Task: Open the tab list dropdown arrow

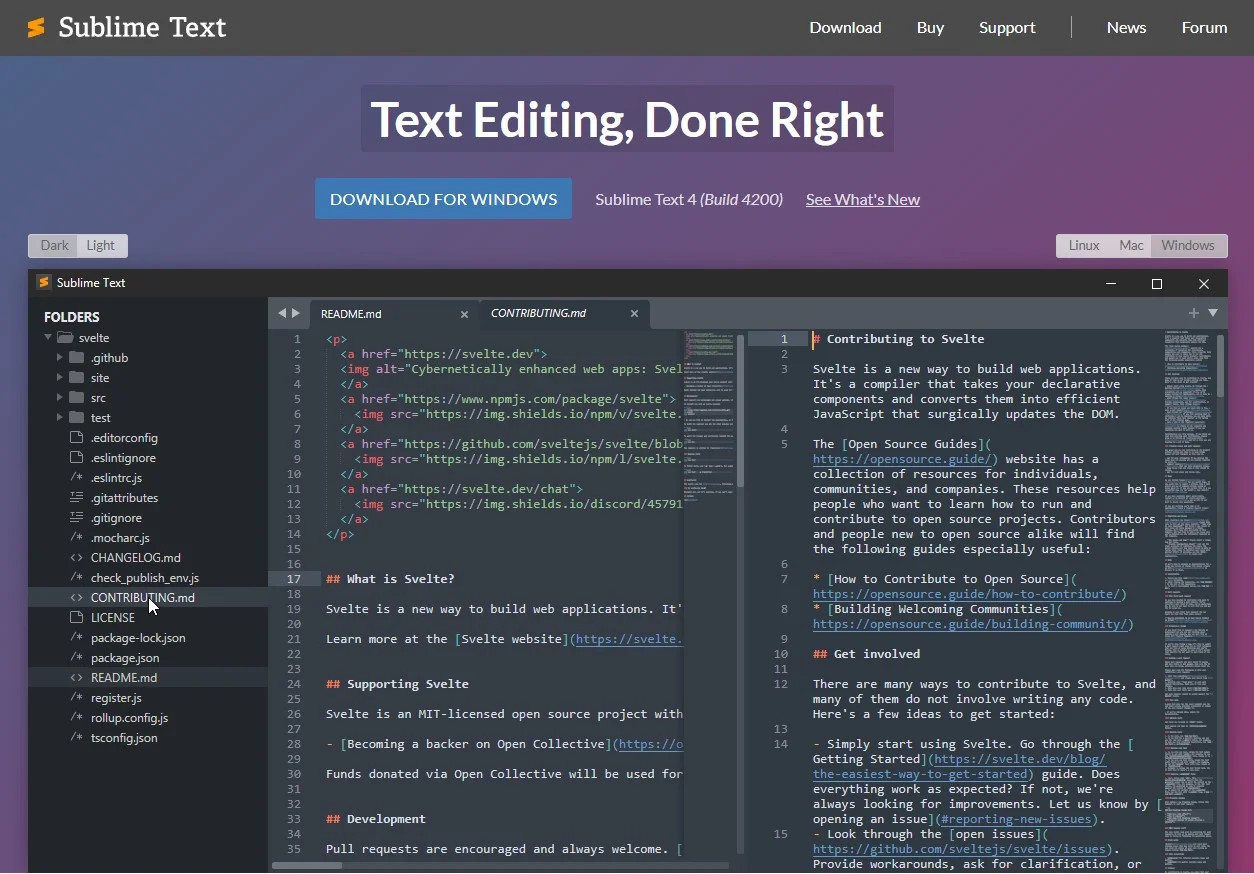Action: 1212,313
